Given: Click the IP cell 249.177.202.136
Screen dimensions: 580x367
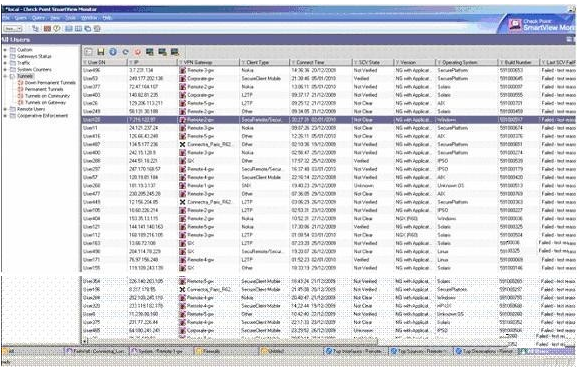Looking at the screenshot, I should tap(152, 78).
